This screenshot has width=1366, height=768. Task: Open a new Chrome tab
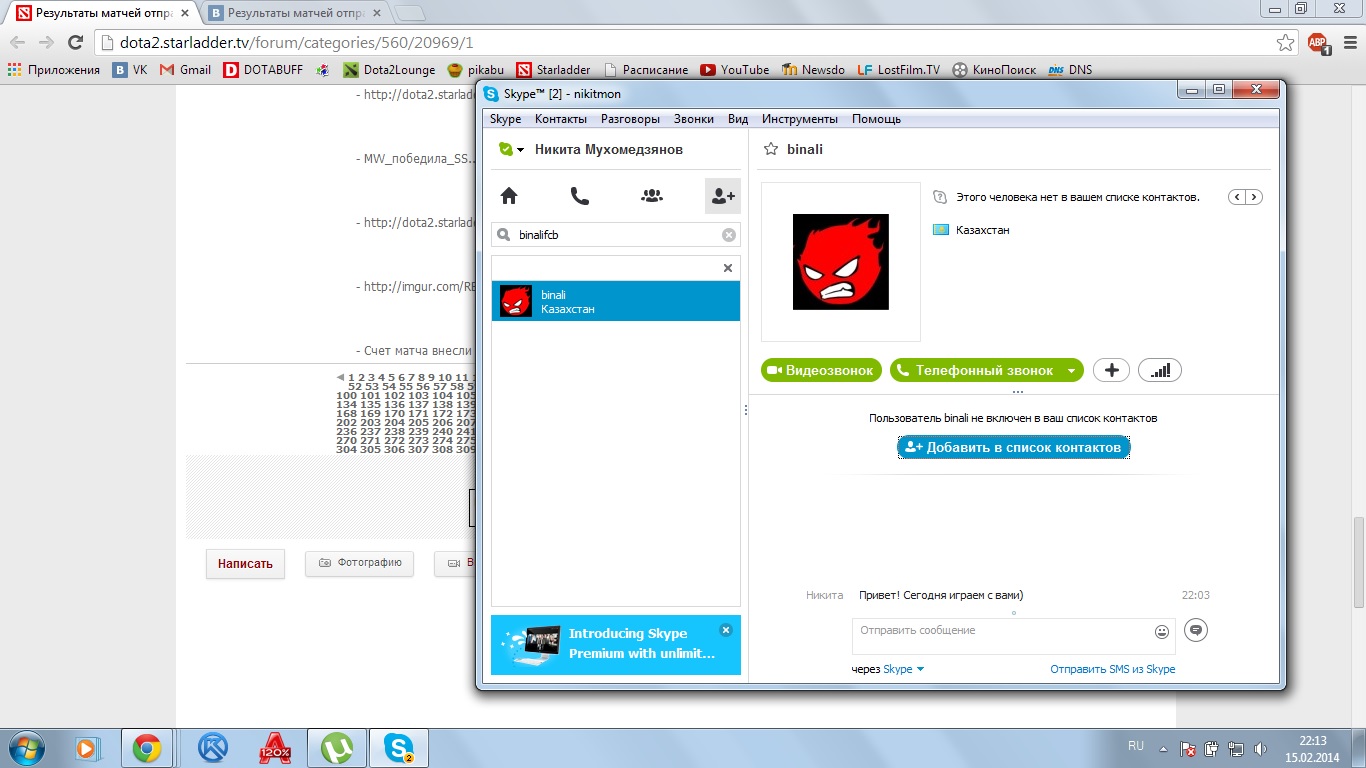[x=410, y=14]
